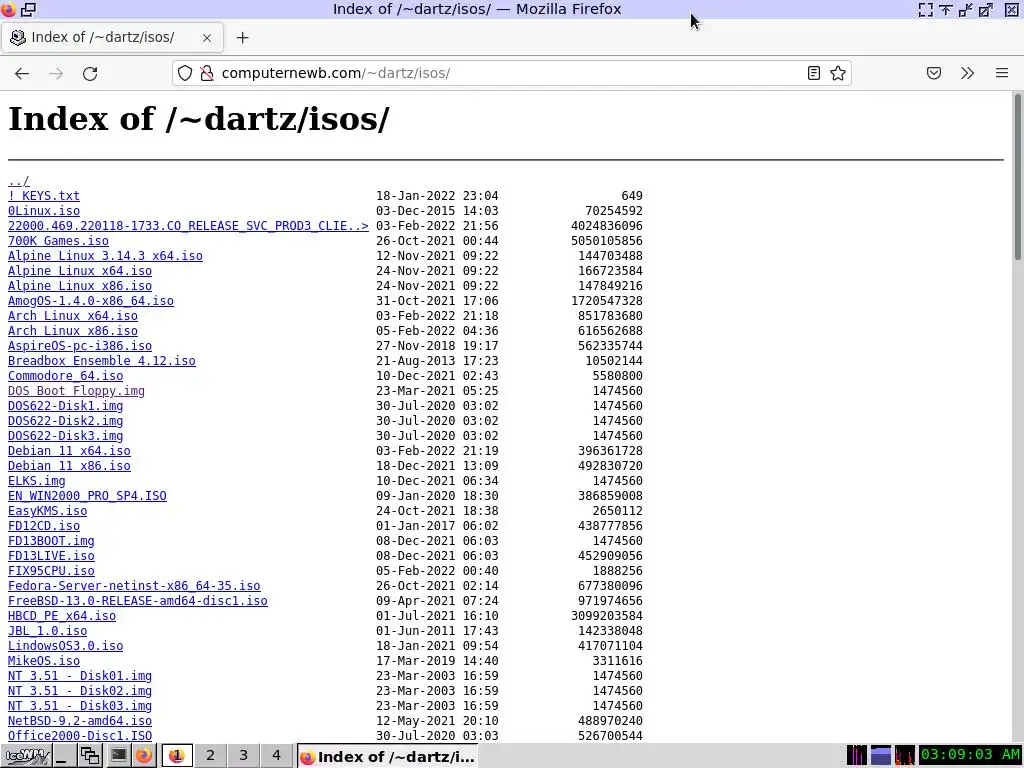Switch to workspace 3
This screenshot has height=768, width=1024.
244,756
